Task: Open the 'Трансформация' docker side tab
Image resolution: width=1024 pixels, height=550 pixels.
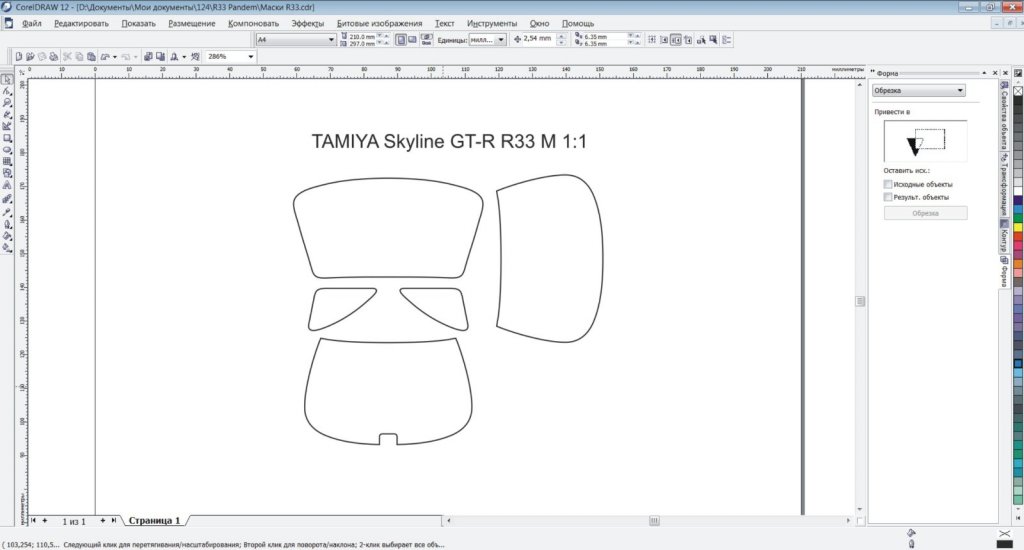Action: click(1004, 185)
